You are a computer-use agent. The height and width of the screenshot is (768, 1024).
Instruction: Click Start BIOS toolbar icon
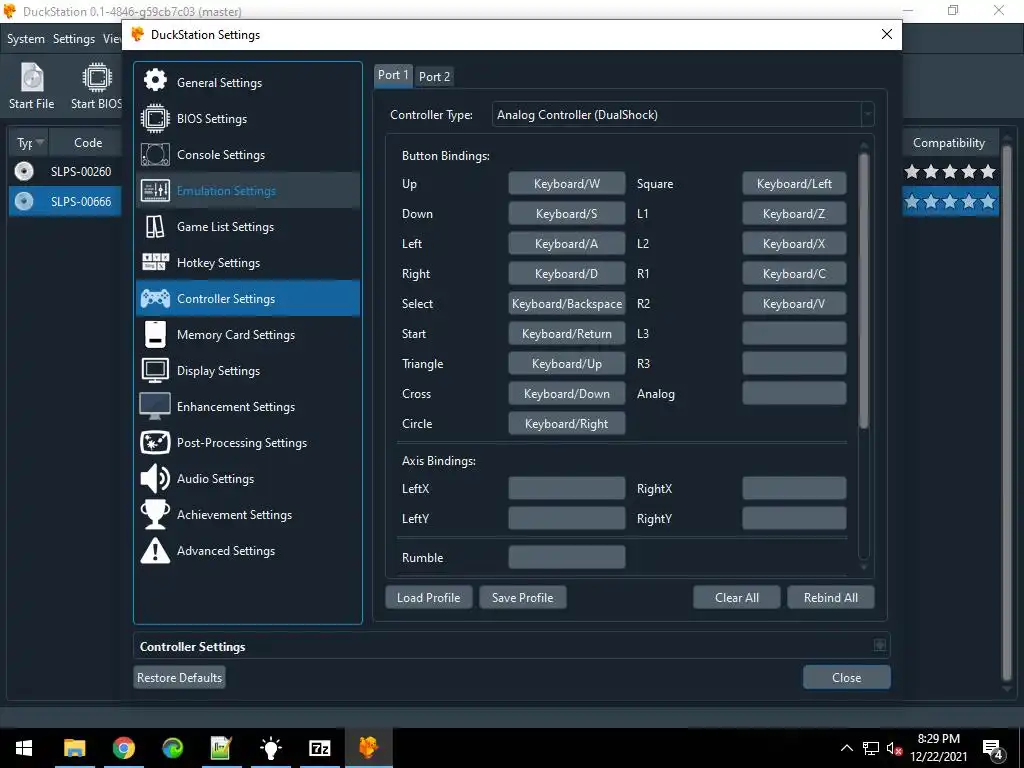pos(97,78)
